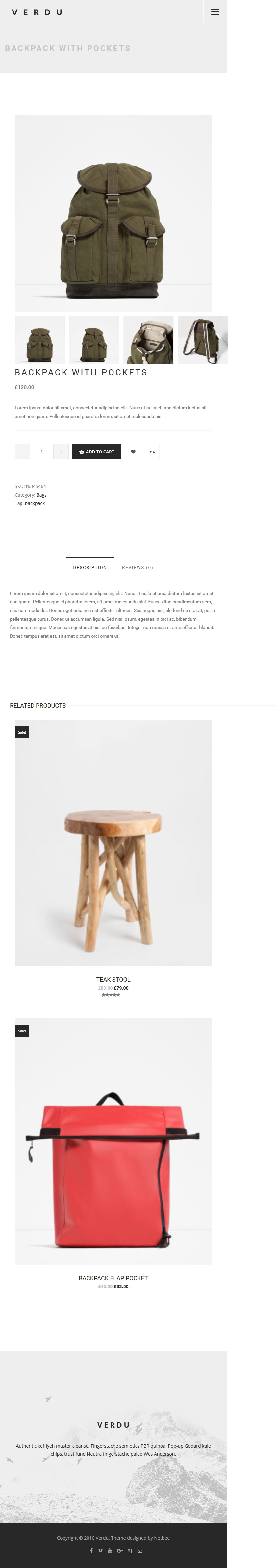Viewport: 276px width, 1568px height.
Task: Select the Description tab
Action: (x=90, y=567)
